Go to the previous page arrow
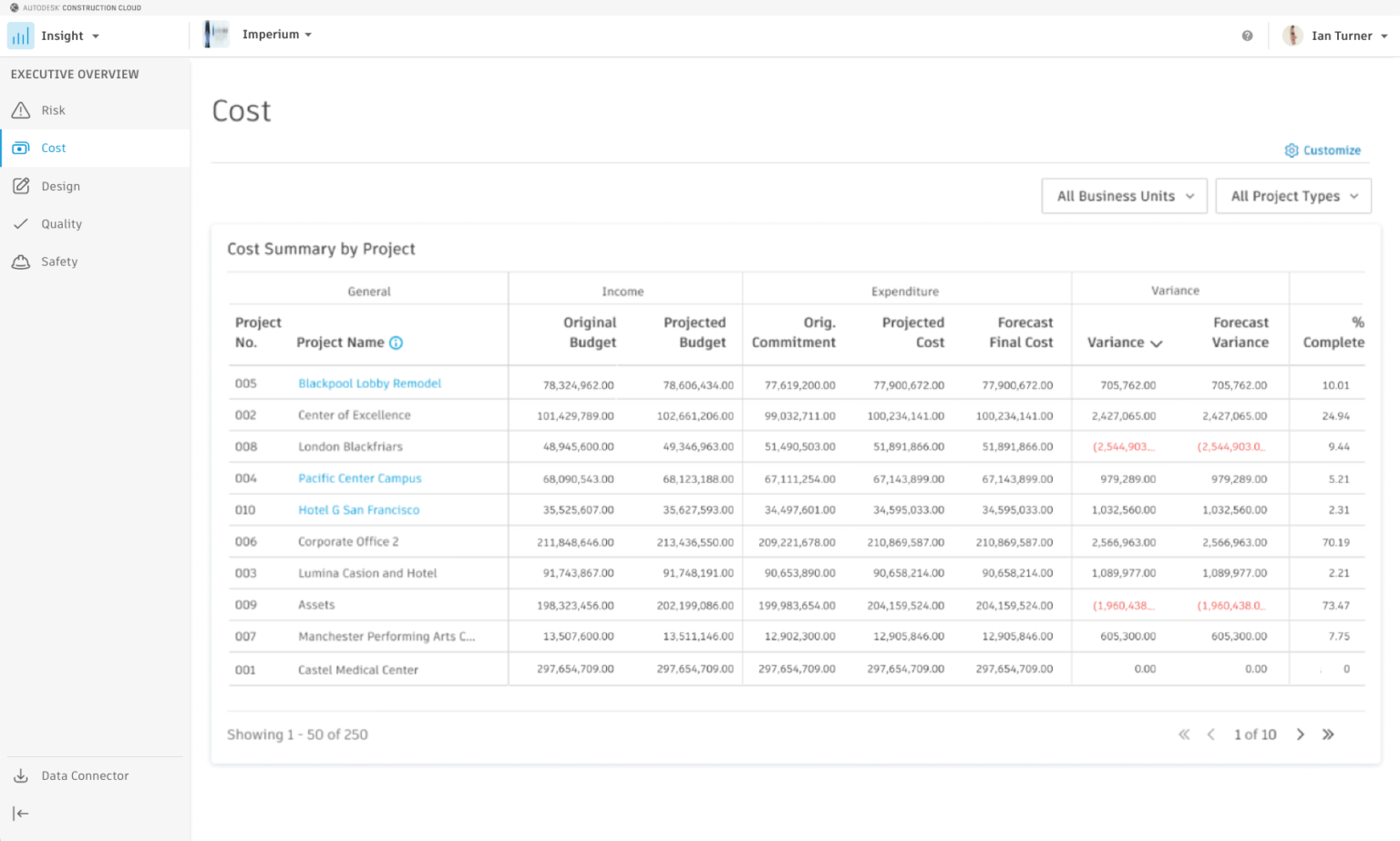This screenshot has height=841, width=1400. (1211, 734)
